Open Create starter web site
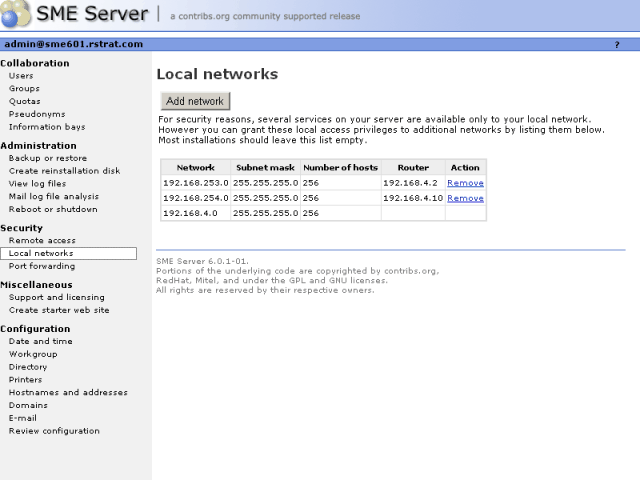This screenshot has height=480, width=640. click(x=59, y=310)
